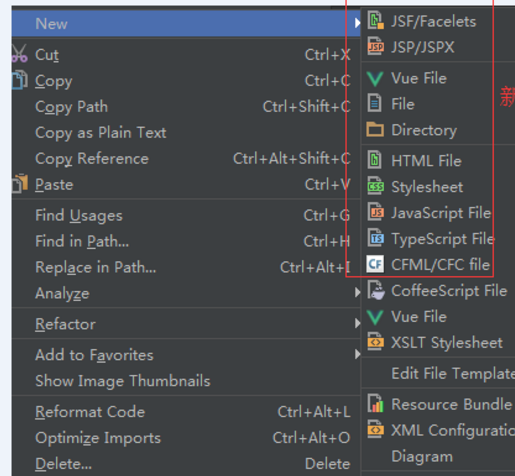The width and height of the screenshot is (515, 476).
Task: Click the CoffeeScript File cup icon
Action: coord(375,290)
